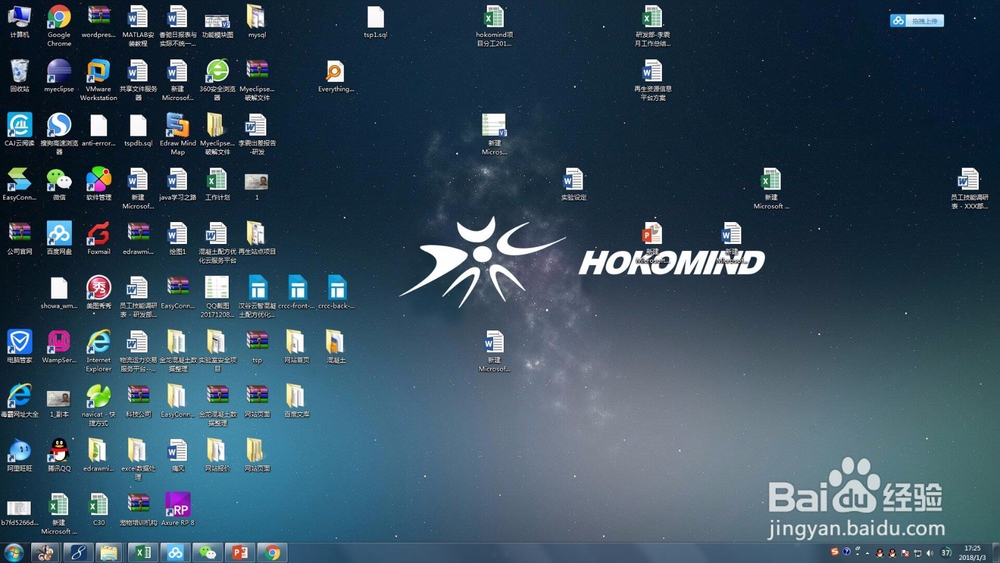This screenshot has width=1000, height=563.
Task: Open the file explorer taskbar button
Action: (109, 552)
